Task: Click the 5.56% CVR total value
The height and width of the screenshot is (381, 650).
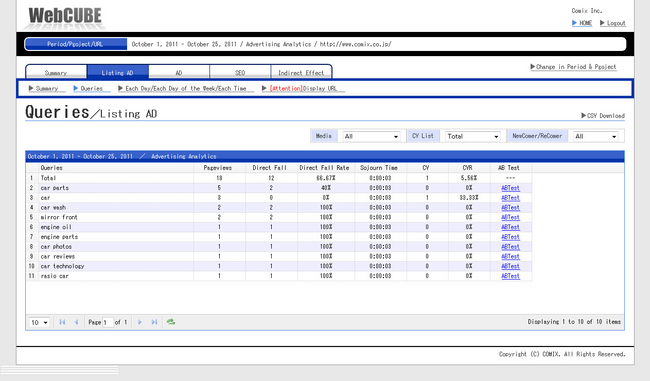Action: [469, 178]
